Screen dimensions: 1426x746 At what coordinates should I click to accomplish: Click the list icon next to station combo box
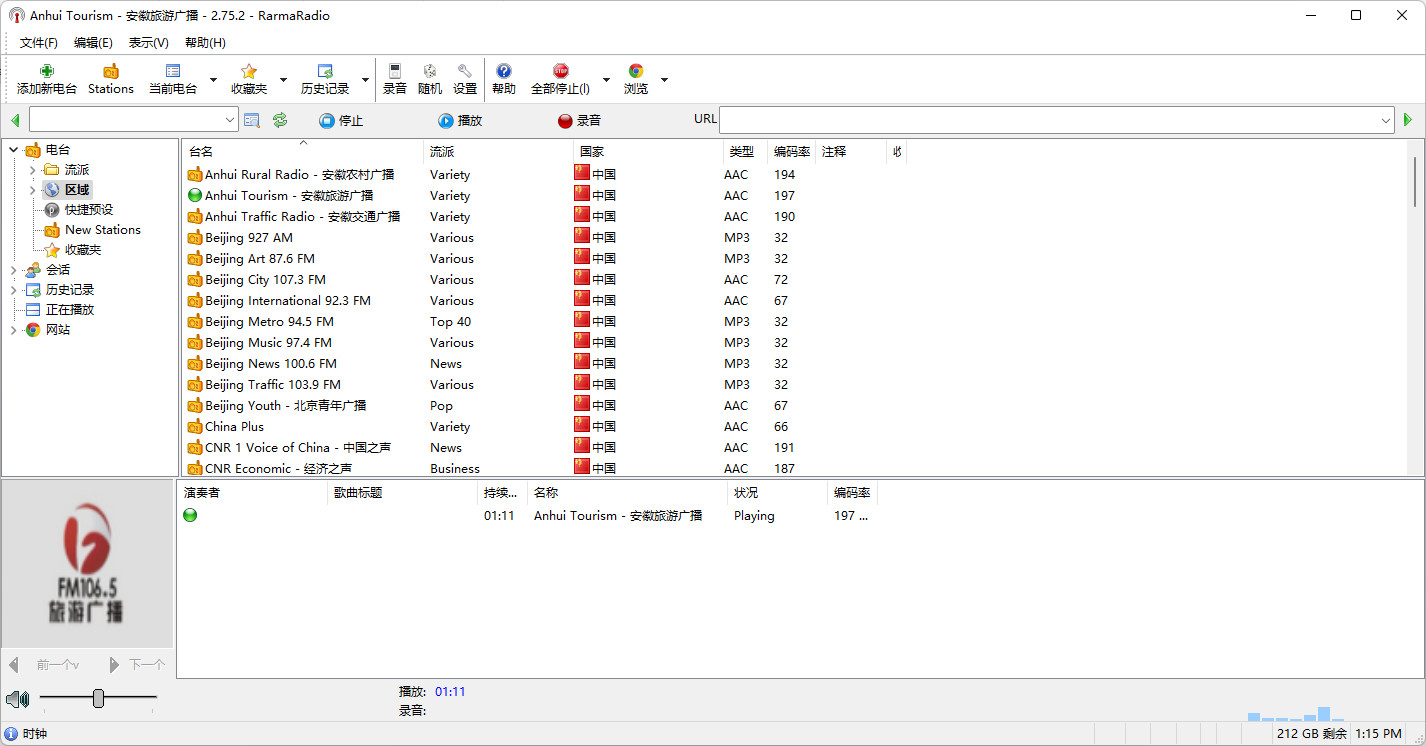pos(252,120)
